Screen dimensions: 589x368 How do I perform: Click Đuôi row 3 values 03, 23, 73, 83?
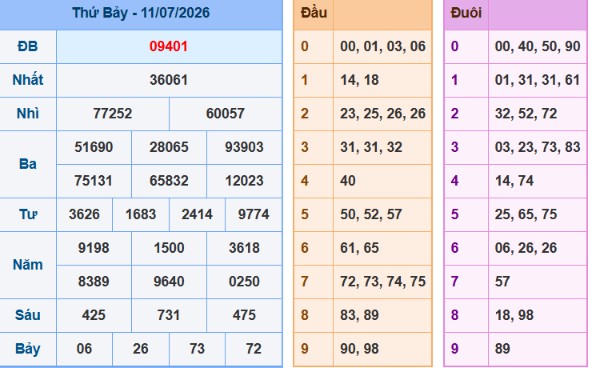[538, 147]
